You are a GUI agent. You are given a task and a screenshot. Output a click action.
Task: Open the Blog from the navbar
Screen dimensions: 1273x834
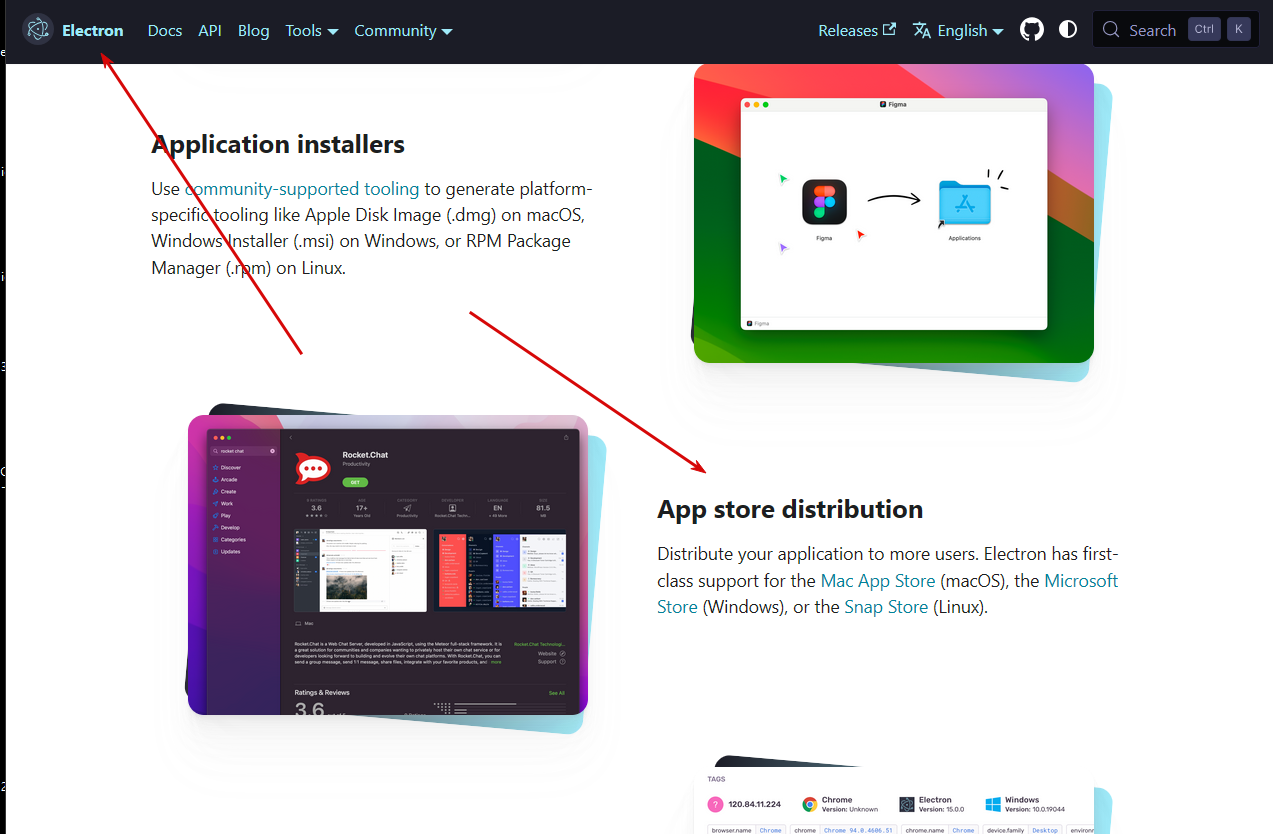(x=254, y=30)
